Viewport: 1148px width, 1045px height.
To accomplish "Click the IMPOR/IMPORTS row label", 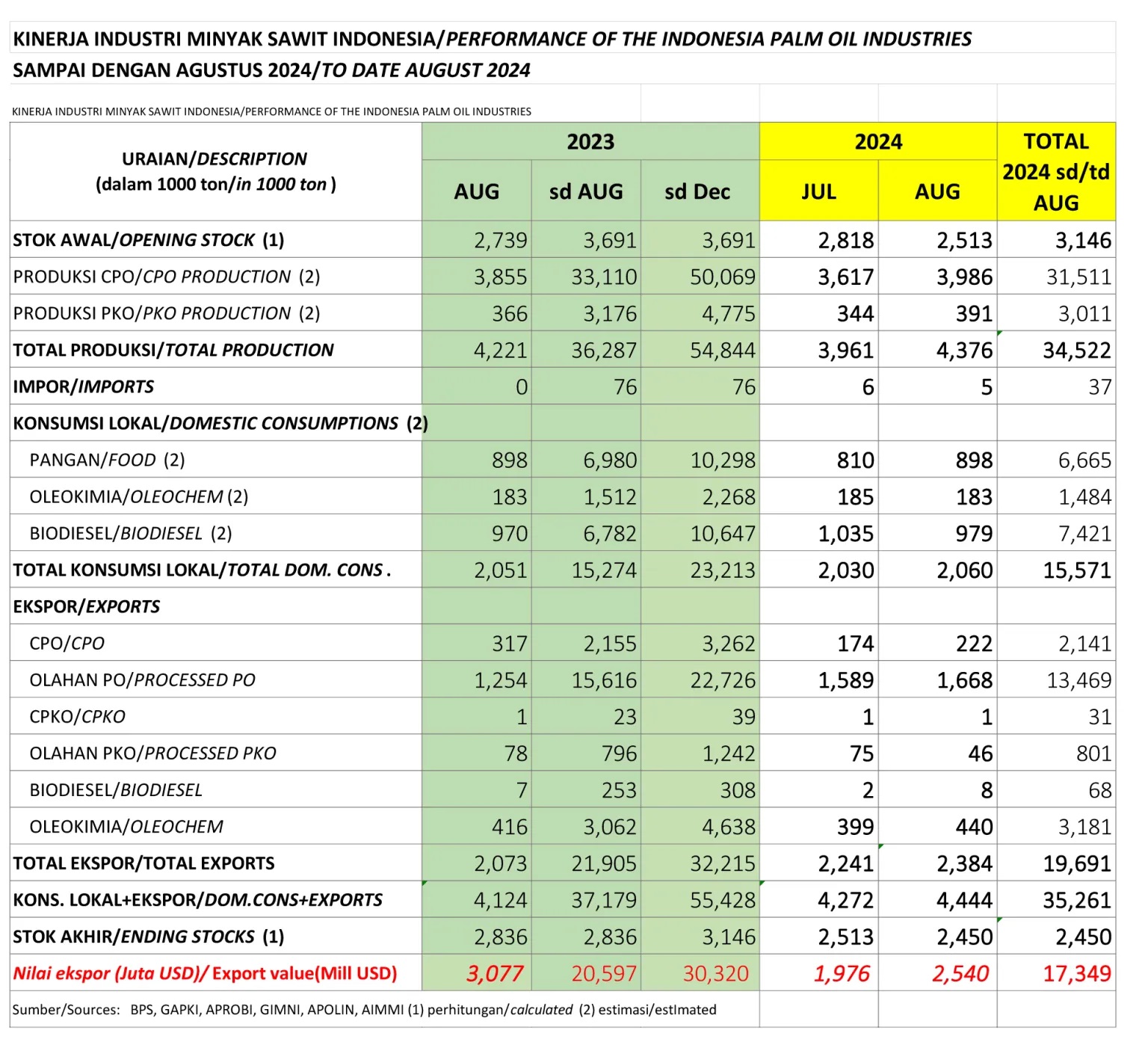I will 83,386.
